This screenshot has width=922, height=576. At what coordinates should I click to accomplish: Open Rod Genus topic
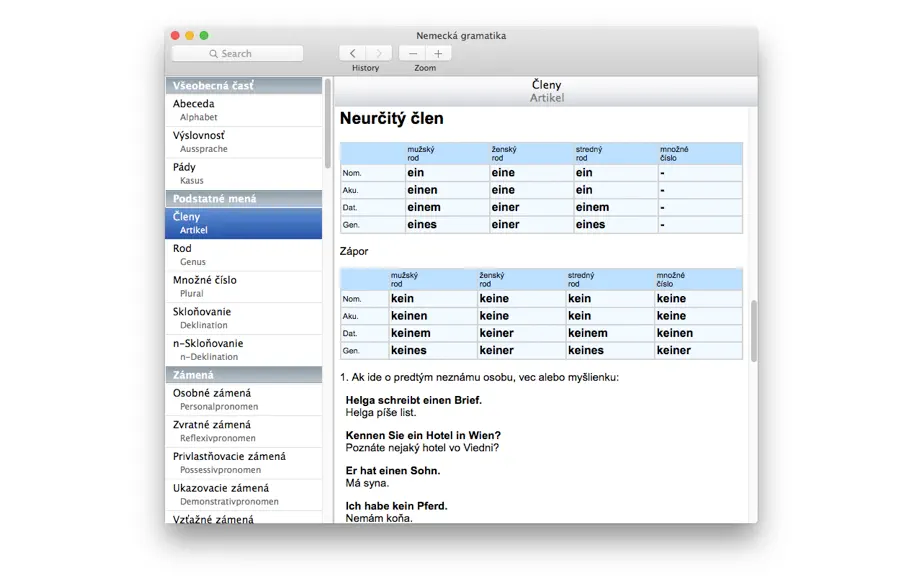pos(243,254)
